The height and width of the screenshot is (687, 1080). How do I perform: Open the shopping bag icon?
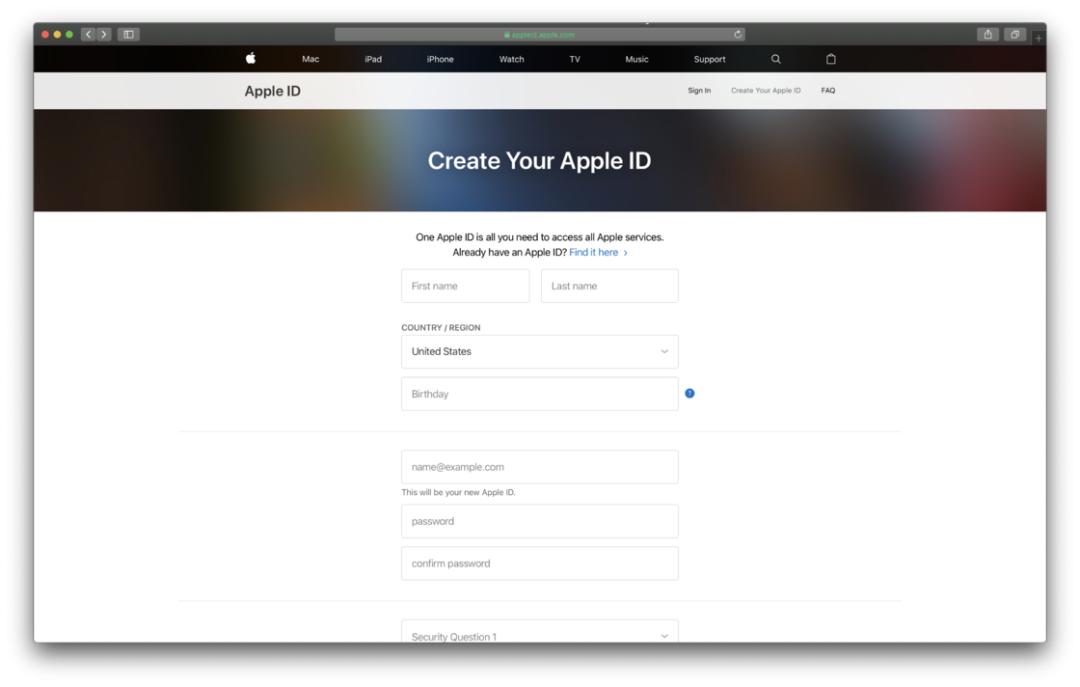coord(831,59)
